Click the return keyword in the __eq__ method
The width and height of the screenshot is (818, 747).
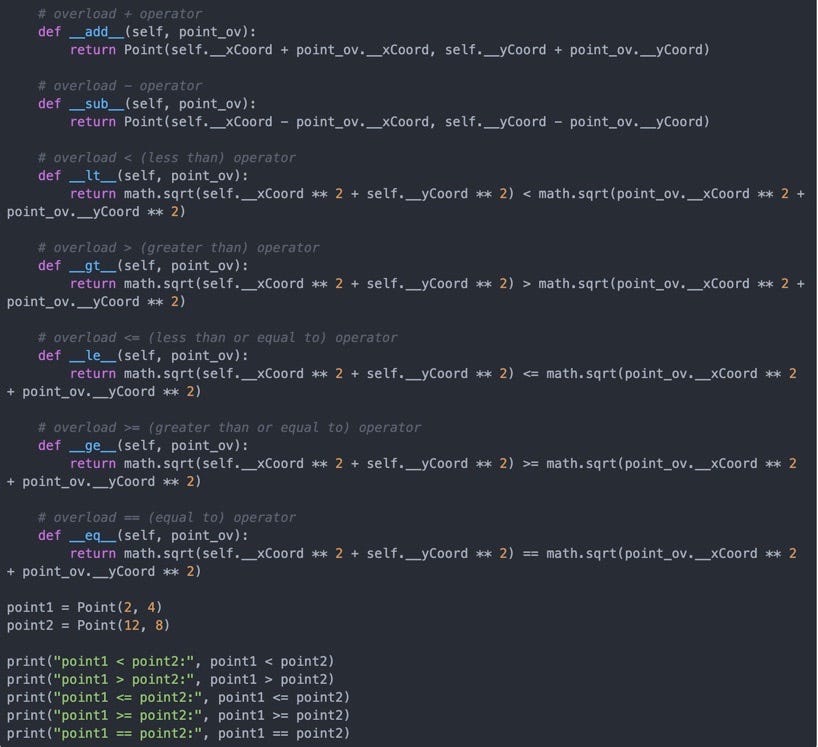tap(93, 554)
